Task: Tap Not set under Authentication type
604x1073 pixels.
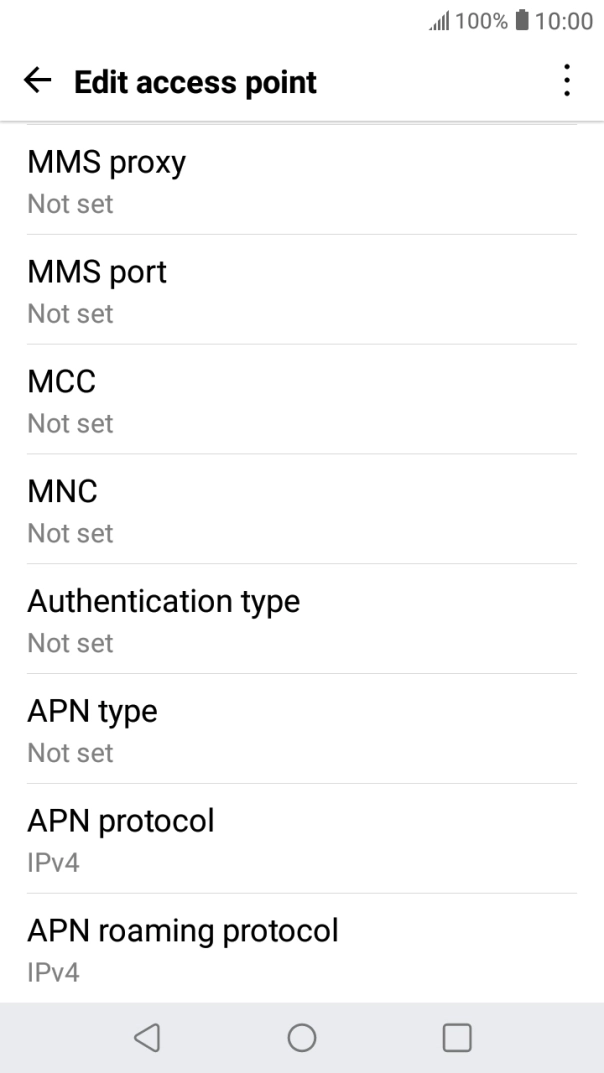Action: 70,643
